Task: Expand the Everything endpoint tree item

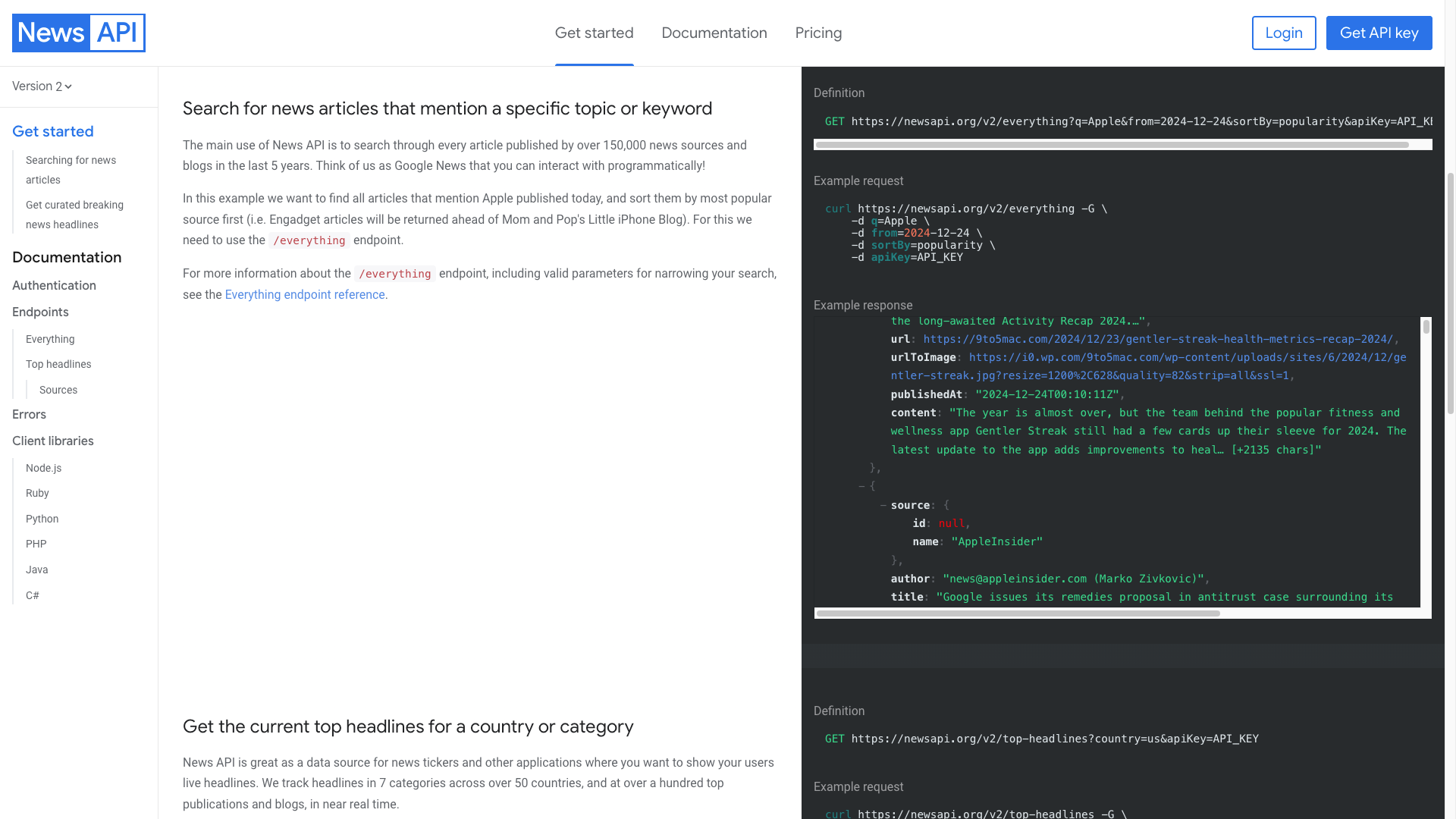Action: tap(50, 338)
